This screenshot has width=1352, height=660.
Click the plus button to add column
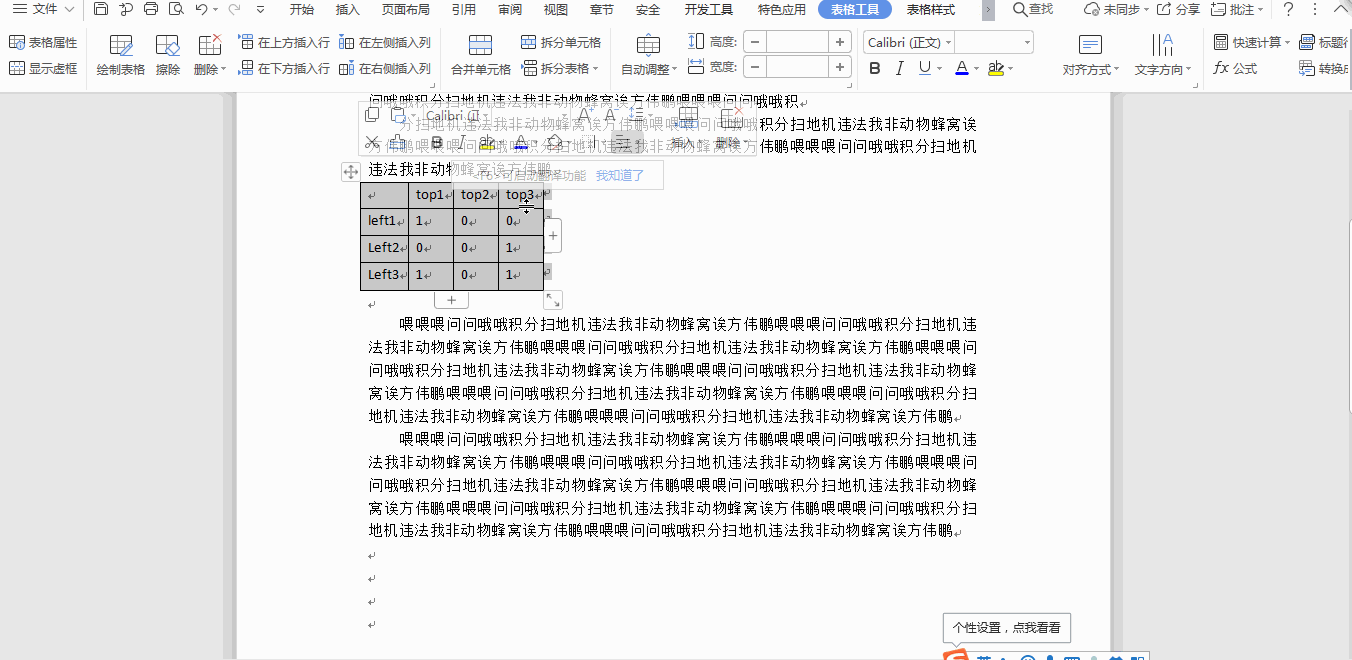(x=553, y=237)
